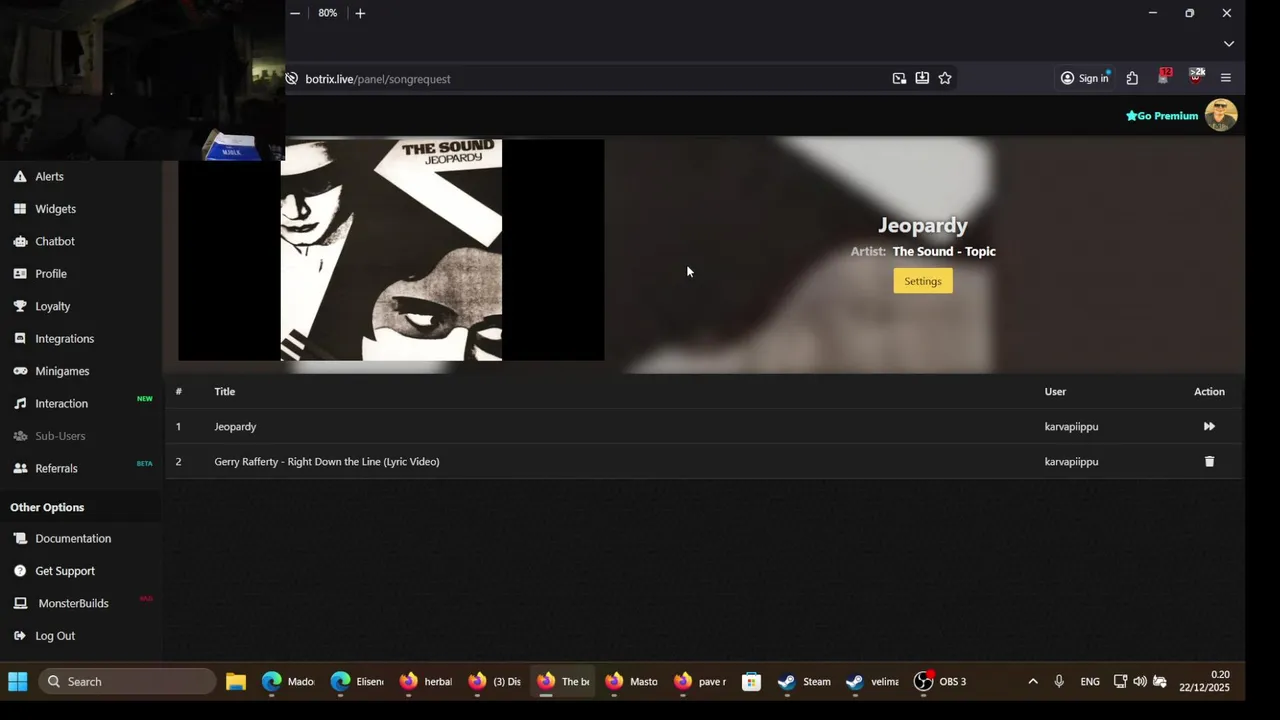Click The Sound - Topic artist name
Screen dimensions: 1280x720
pos(944,252)
